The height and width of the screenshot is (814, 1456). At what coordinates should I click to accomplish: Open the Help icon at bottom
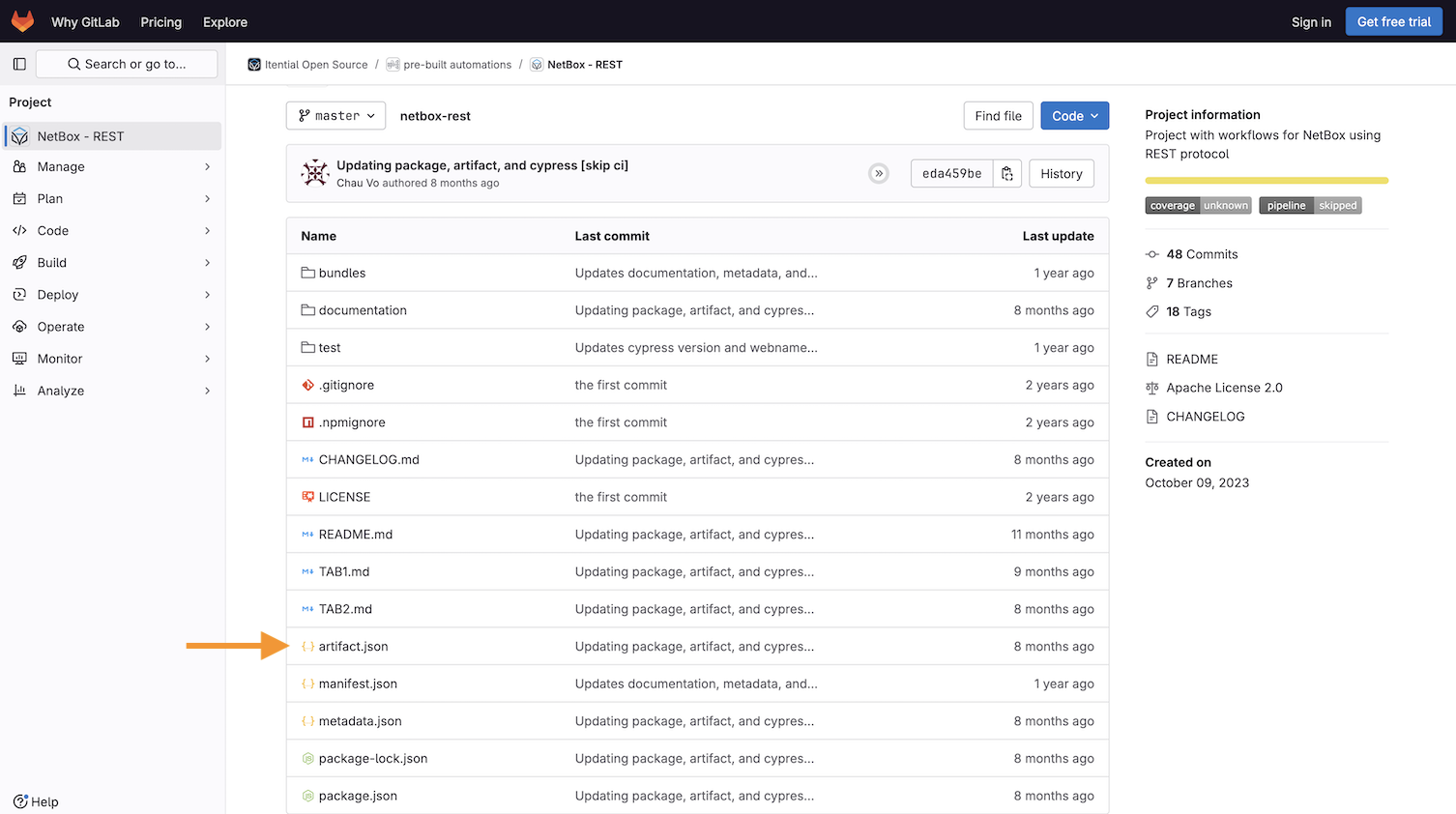pyautogui.click(x=20, y=801)
